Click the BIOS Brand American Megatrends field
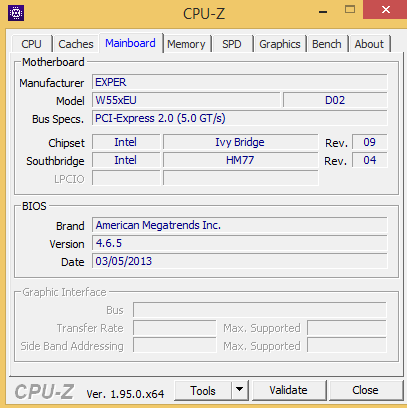The height and width of the screenshot is (408, 407). (x=240, y=225)
